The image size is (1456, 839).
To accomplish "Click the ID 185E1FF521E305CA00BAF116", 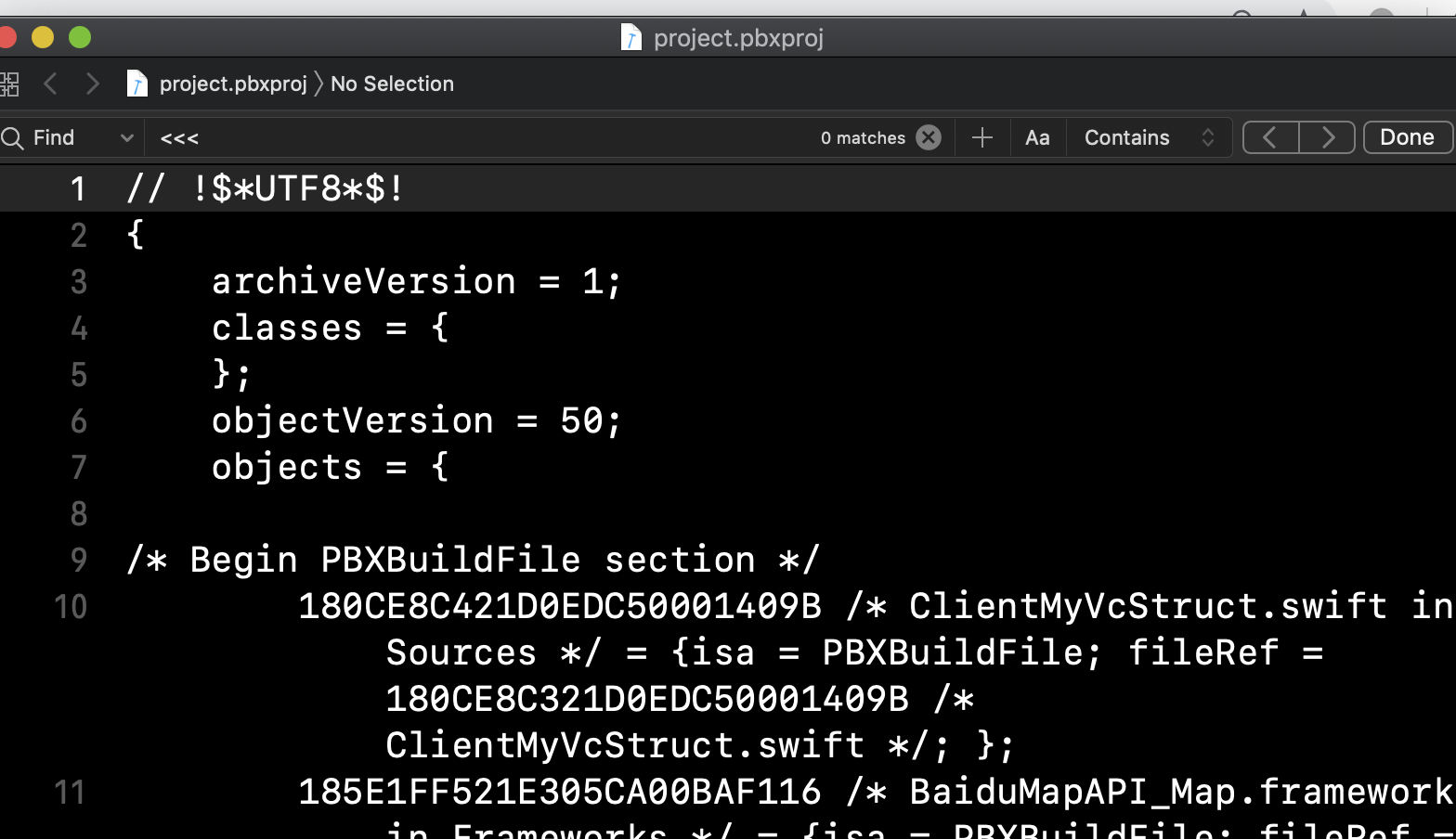I will pos(560,793).
